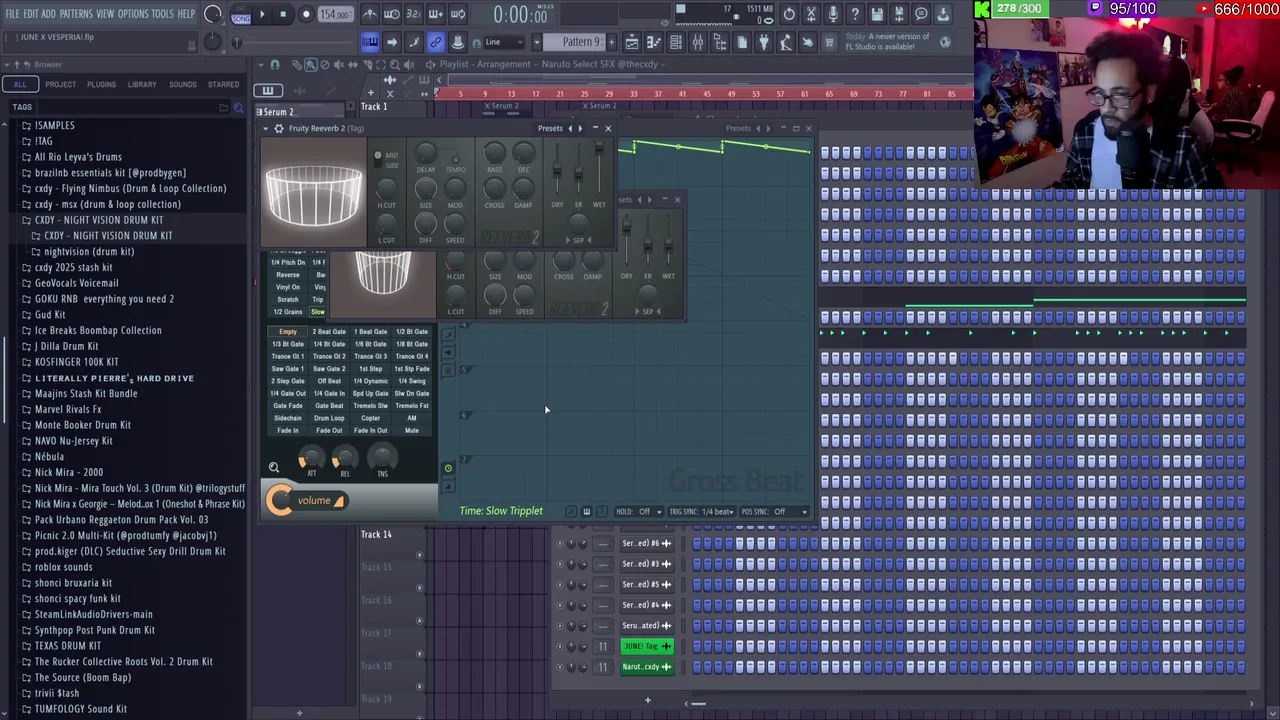The image size is (1280, 720).
Task: Switch to the SOUNDS browser tab
Action: 183,84
